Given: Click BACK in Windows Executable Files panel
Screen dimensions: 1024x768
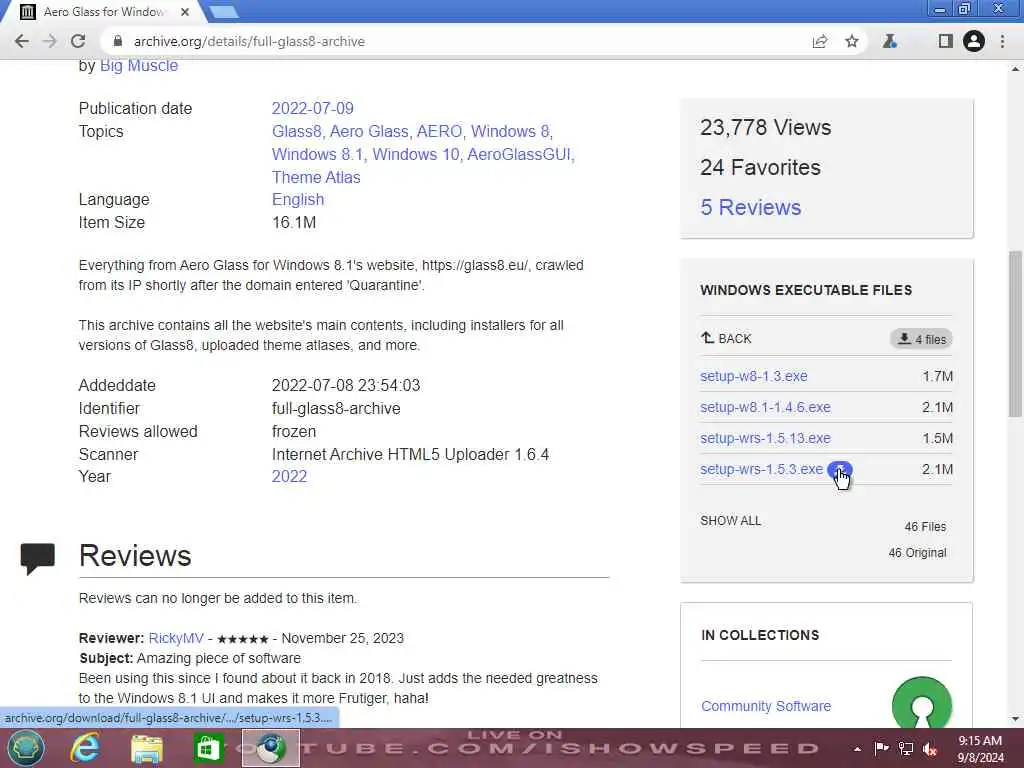Looking at the screenshot, I should (x=726, y=338).
